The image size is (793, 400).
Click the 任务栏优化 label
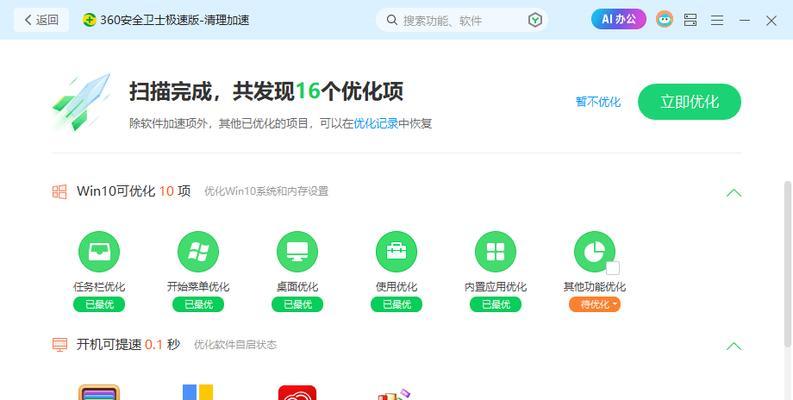(x=99, y=287)
